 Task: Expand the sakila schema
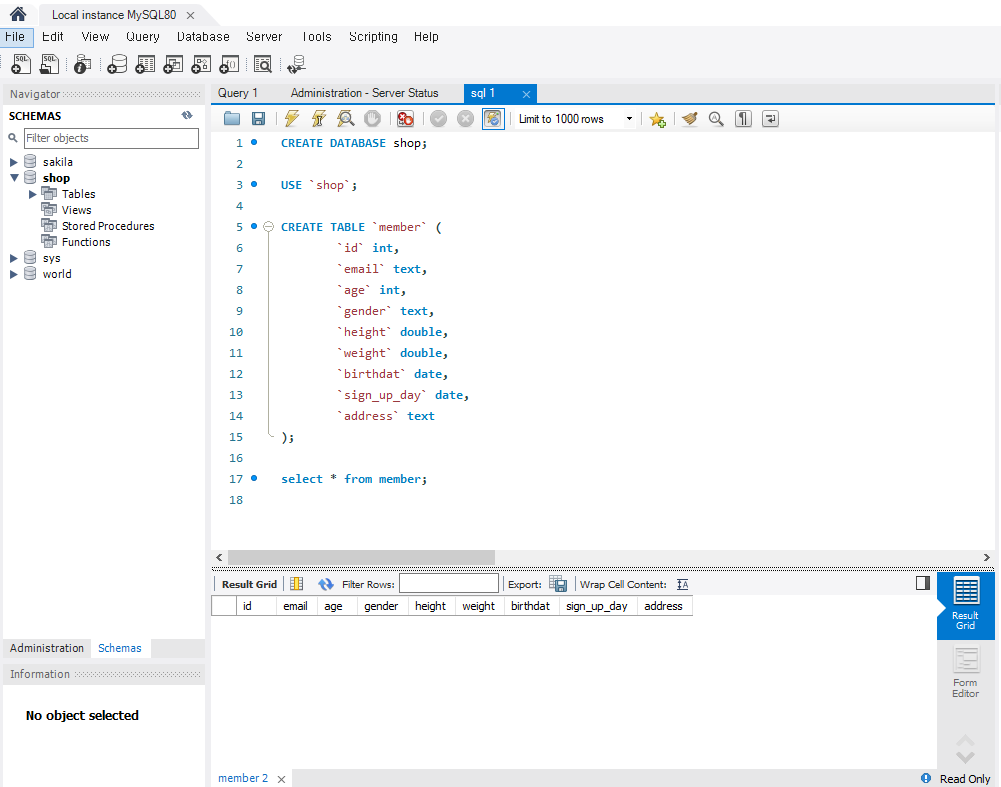(x=14, y=162)
